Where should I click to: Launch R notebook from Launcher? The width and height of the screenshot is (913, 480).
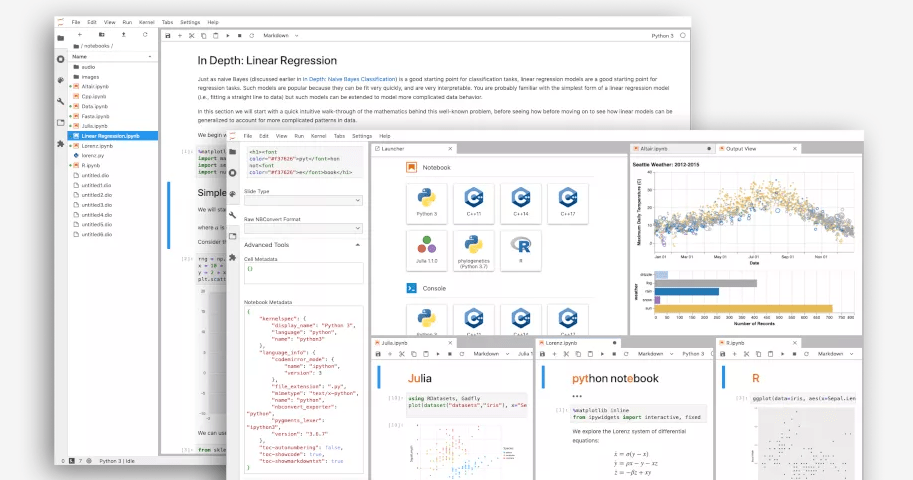pos(521,250)
